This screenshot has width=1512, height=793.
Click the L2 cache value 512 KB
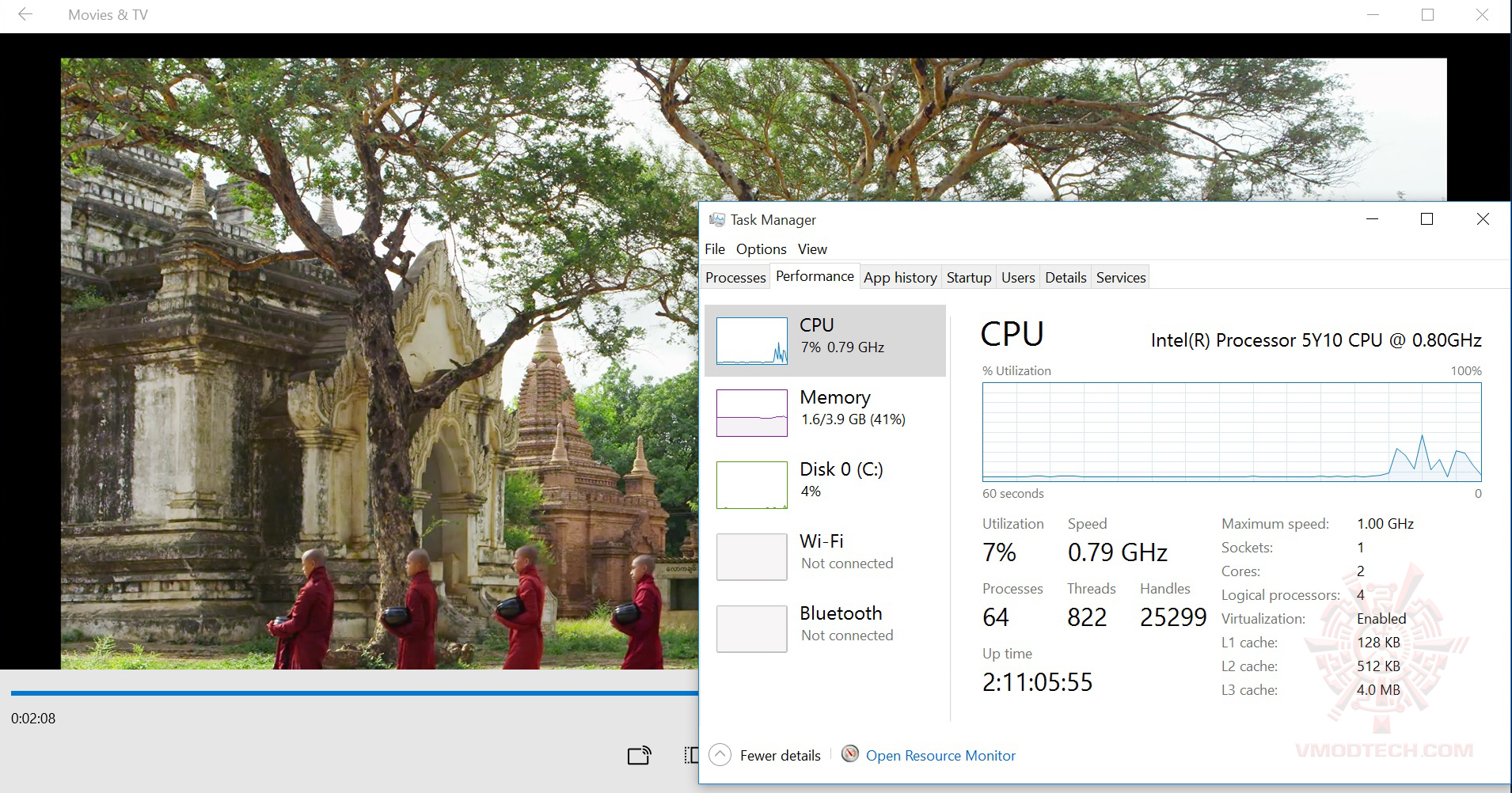(x=1378, y=666)
